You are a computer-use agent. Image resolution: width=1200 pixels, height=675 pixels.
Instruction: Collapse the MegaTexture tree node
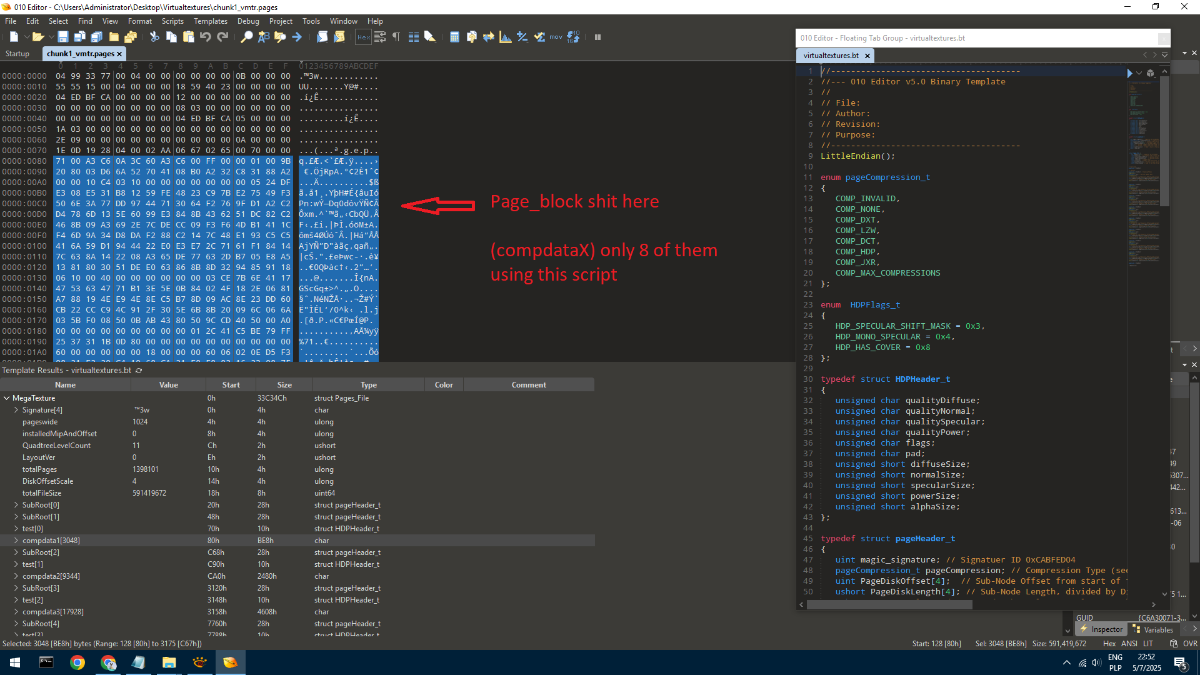click(x=7, y=398)
